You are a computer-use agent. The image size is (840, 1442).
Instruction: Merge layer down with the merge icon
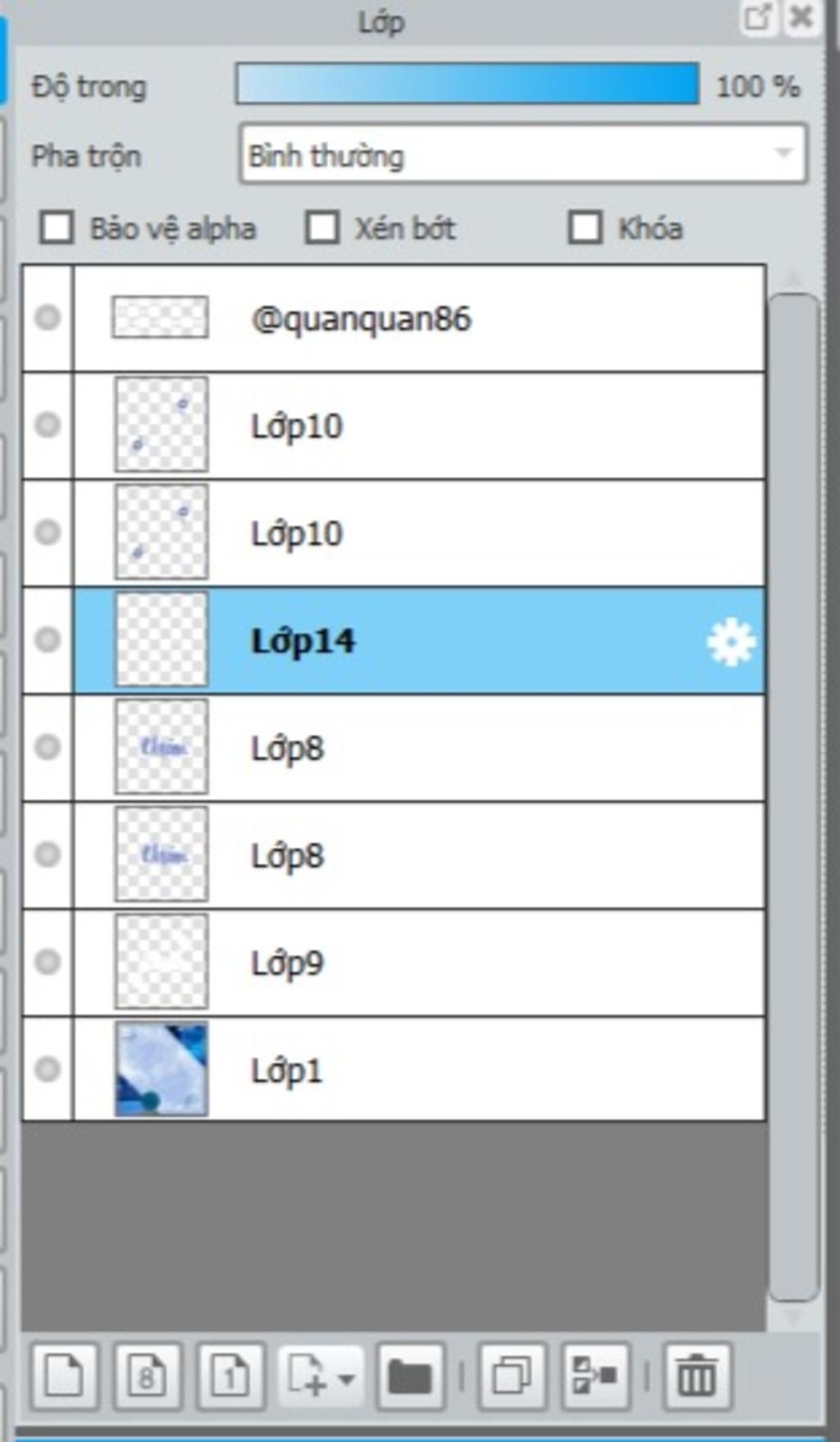tap(596, 1376)
